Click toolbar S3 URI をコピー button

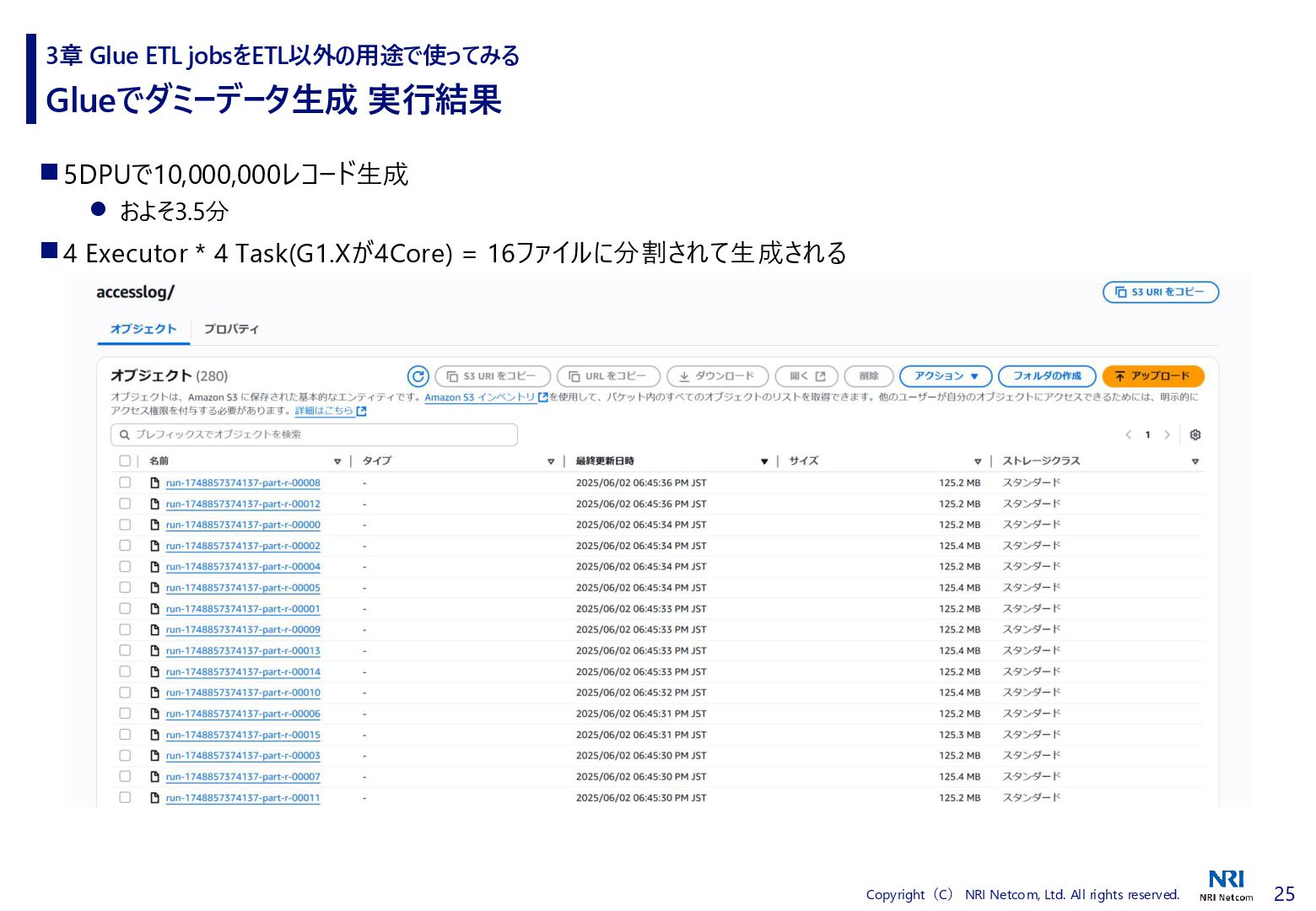tap(493, 376)
